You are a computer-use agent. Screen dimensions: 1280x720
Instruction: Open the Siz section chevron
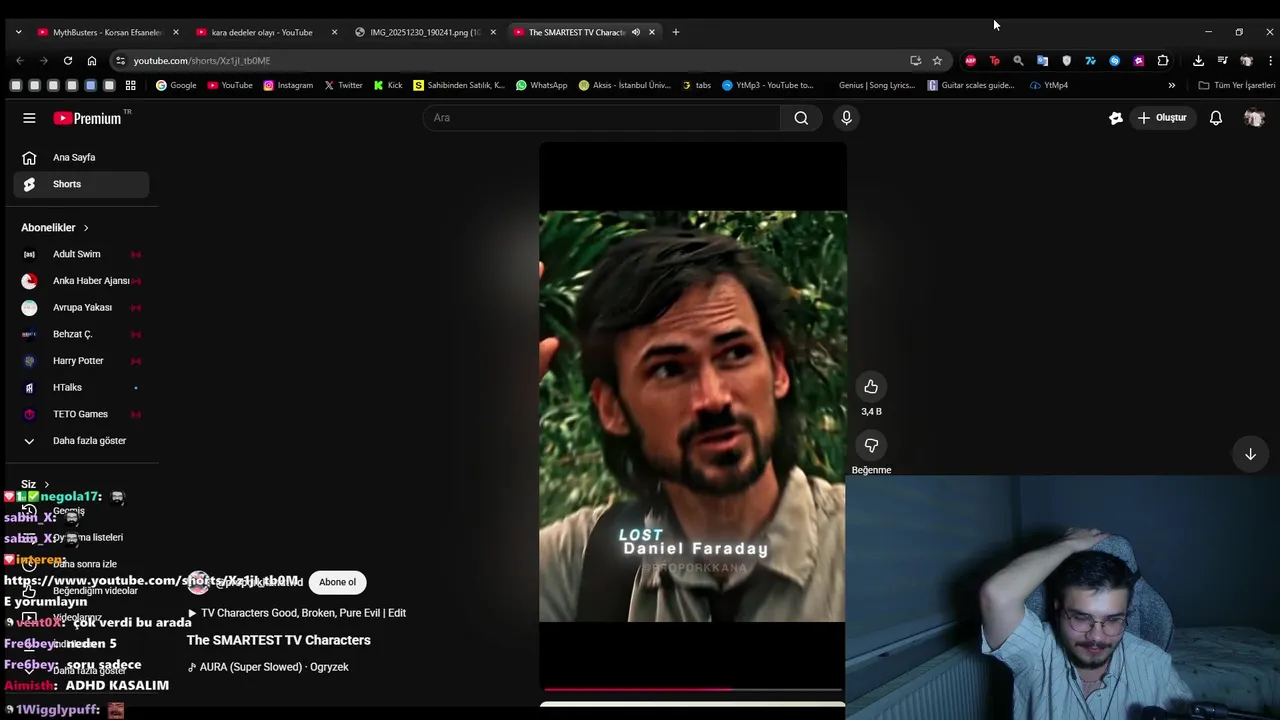46,484
